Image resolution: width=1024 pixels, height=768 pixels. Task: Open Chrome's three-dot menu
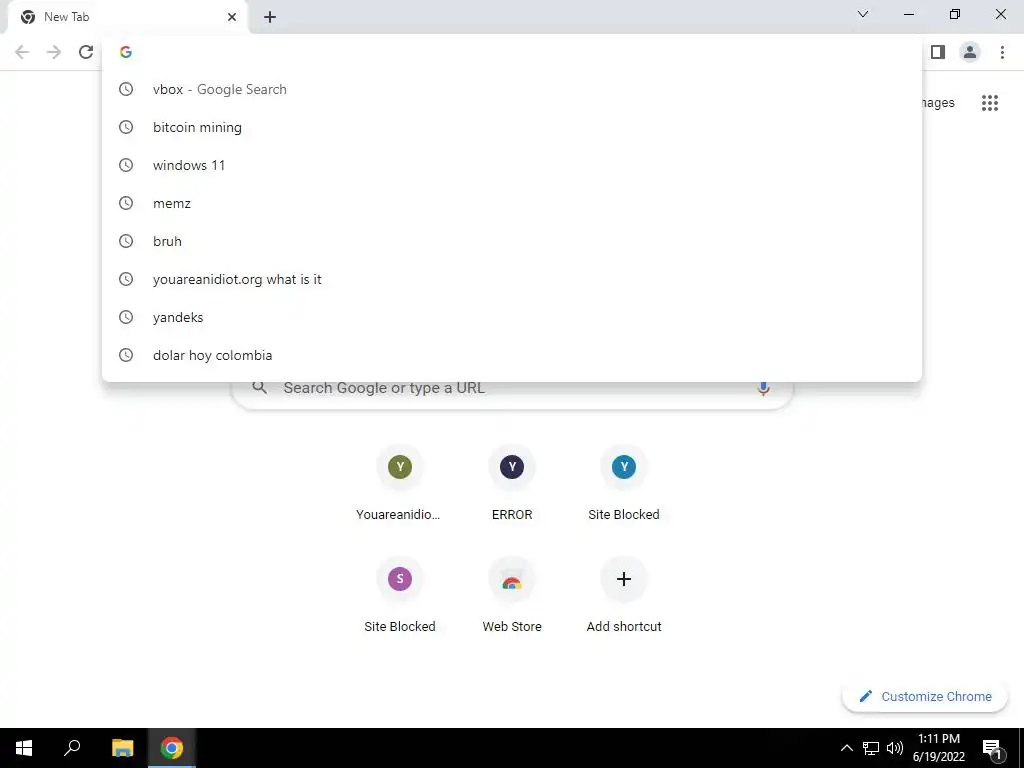pos(1002,52)
